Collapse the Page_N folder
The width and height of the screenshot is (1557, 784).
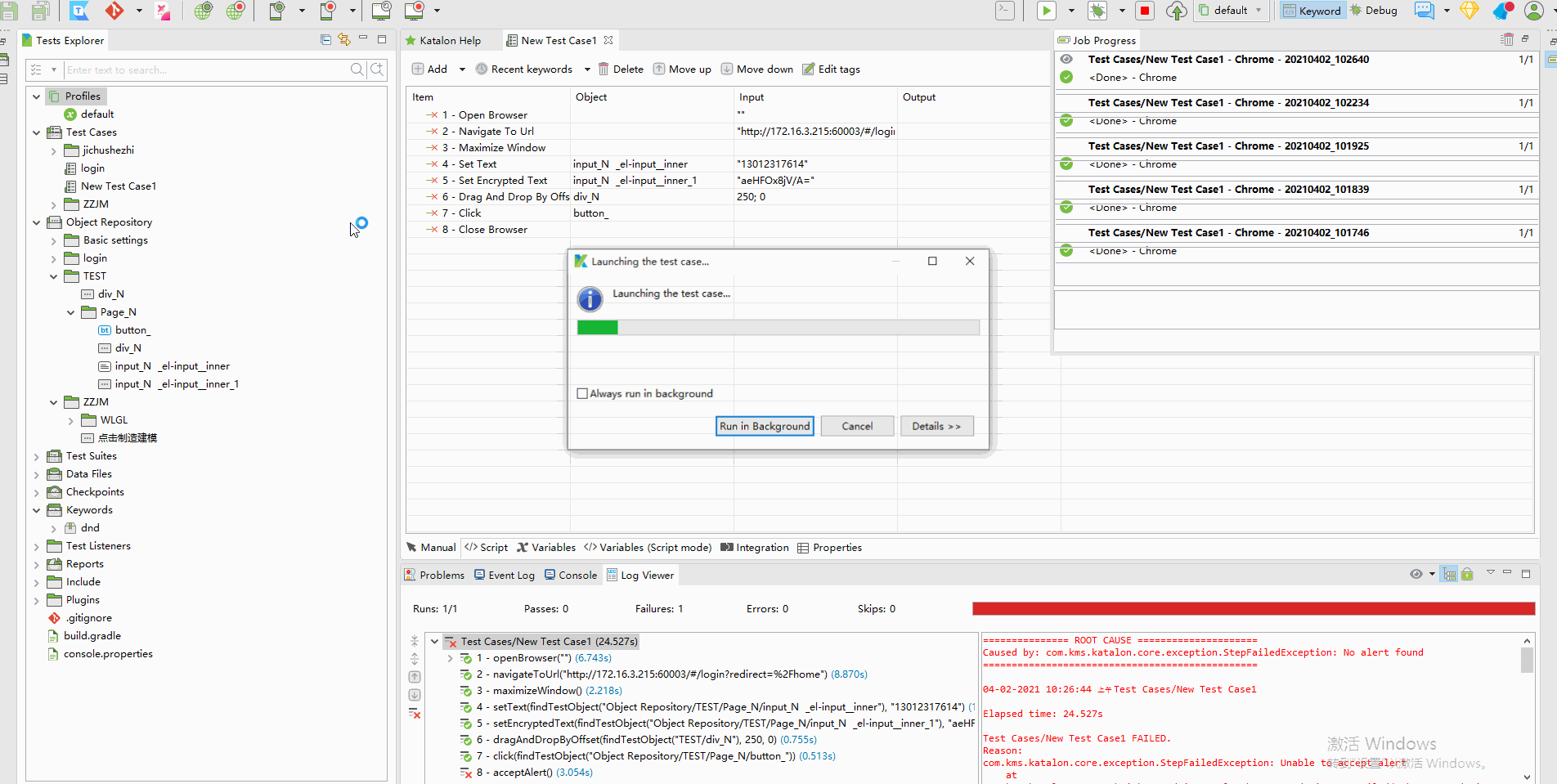click(70, 312)
